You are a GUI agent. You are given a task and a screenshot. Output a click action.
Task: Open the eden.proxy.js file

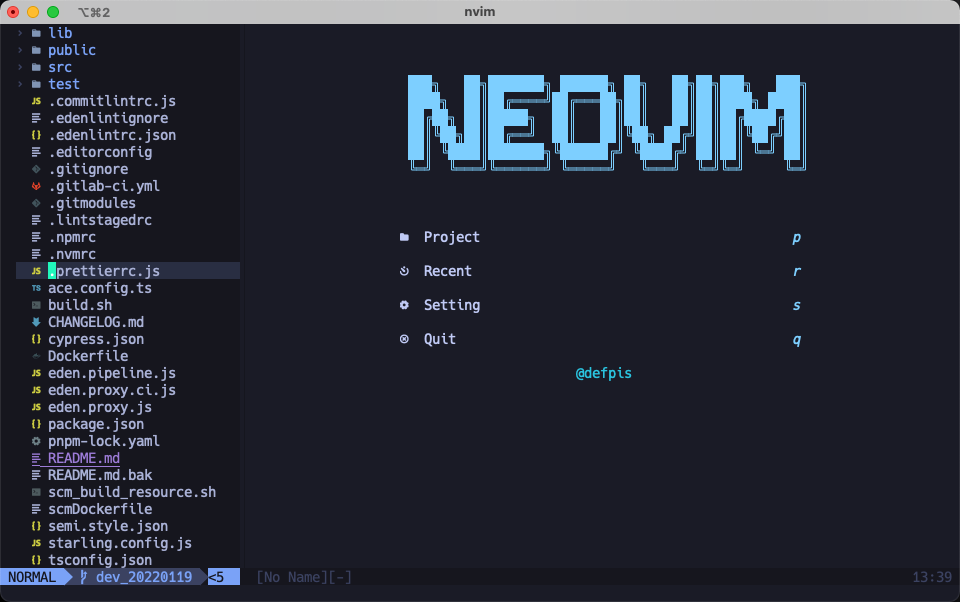100,407
